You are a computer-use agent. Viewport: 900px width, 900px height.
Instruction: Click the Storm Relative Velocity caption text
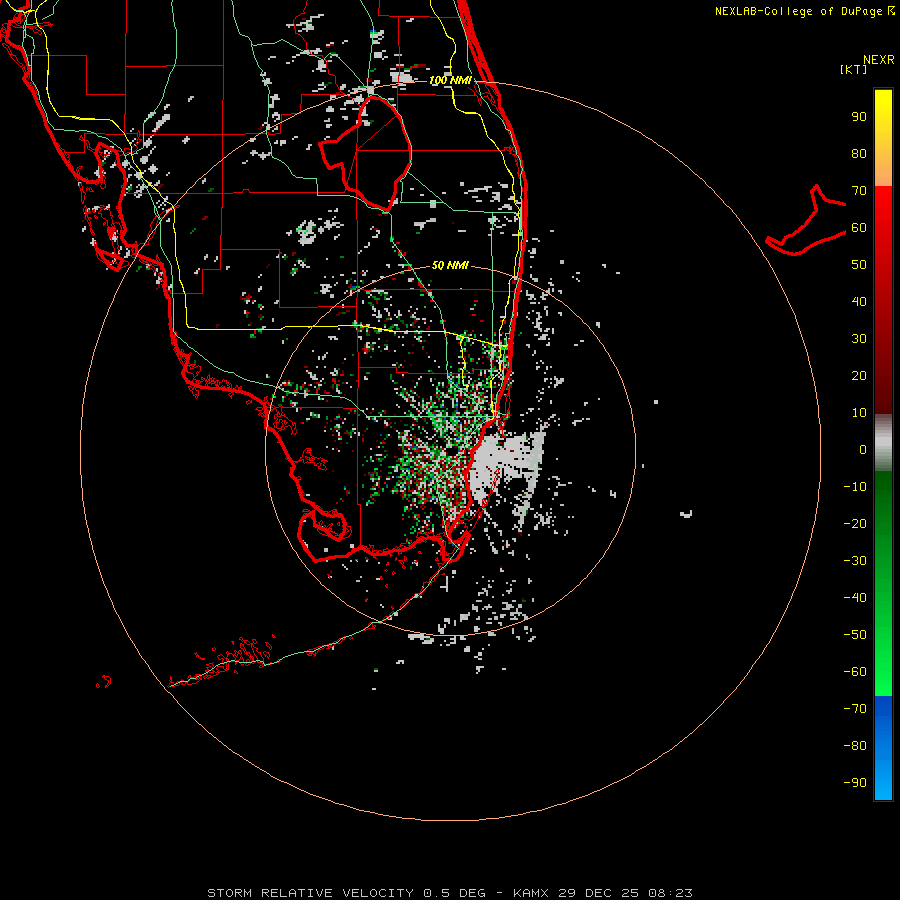[450, 893]
